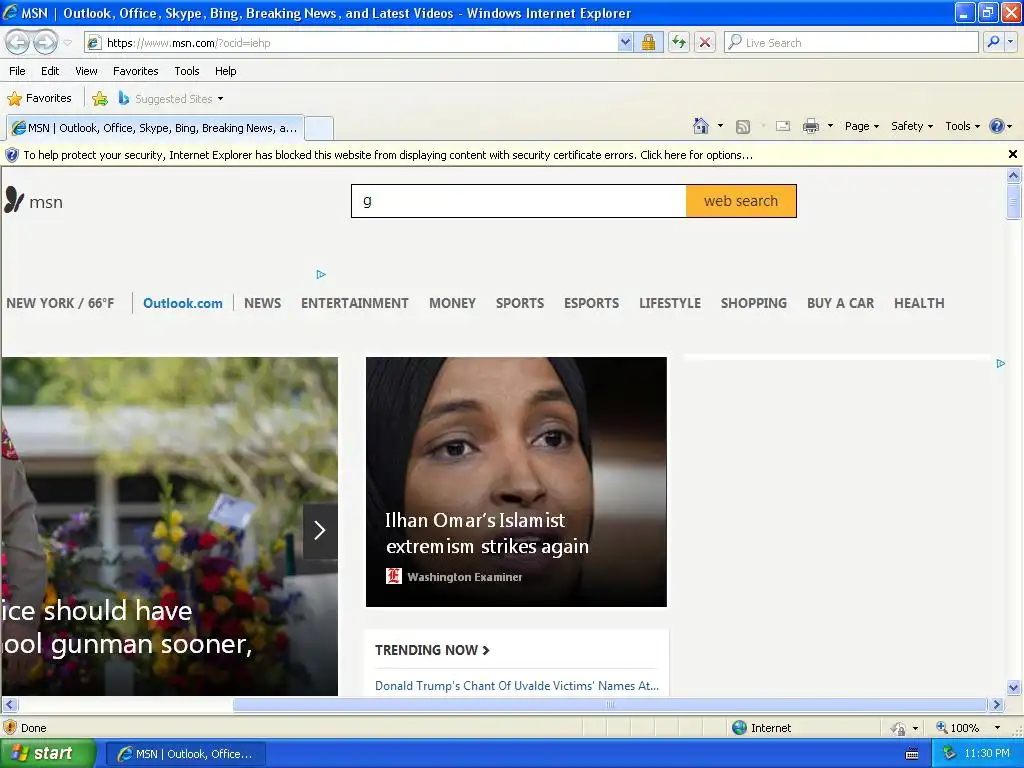
Task: Click the Favorites star button
Action: click(39, 99)
